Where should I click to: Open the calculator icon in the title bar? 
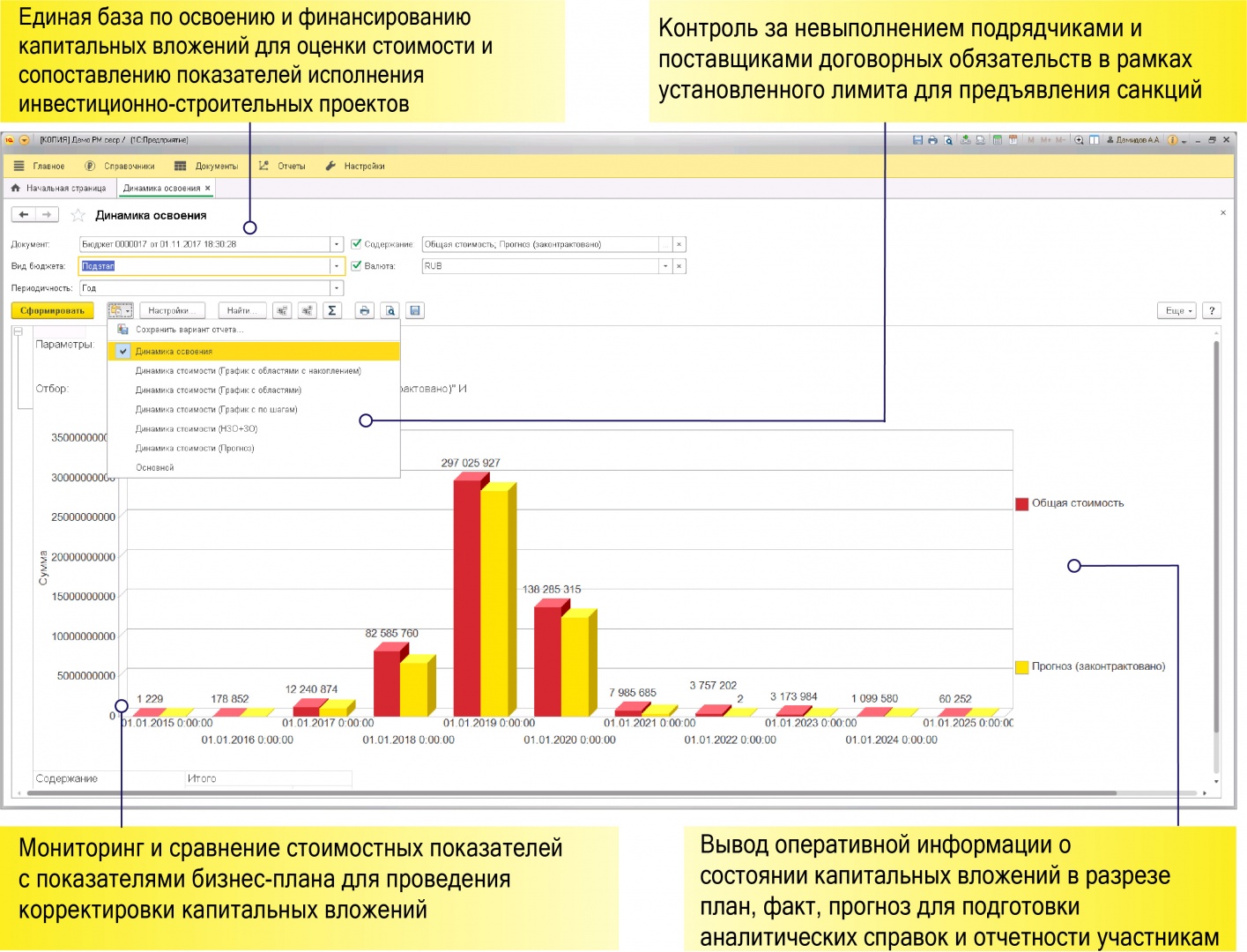[998, 140]
